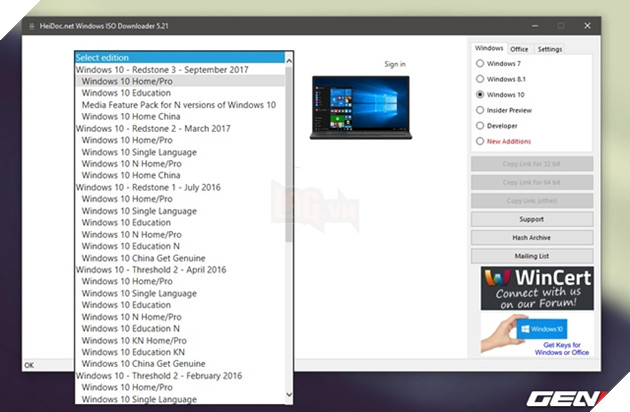Open the Settings tab
Screen dimensions: 630x412
pos(550,49)
